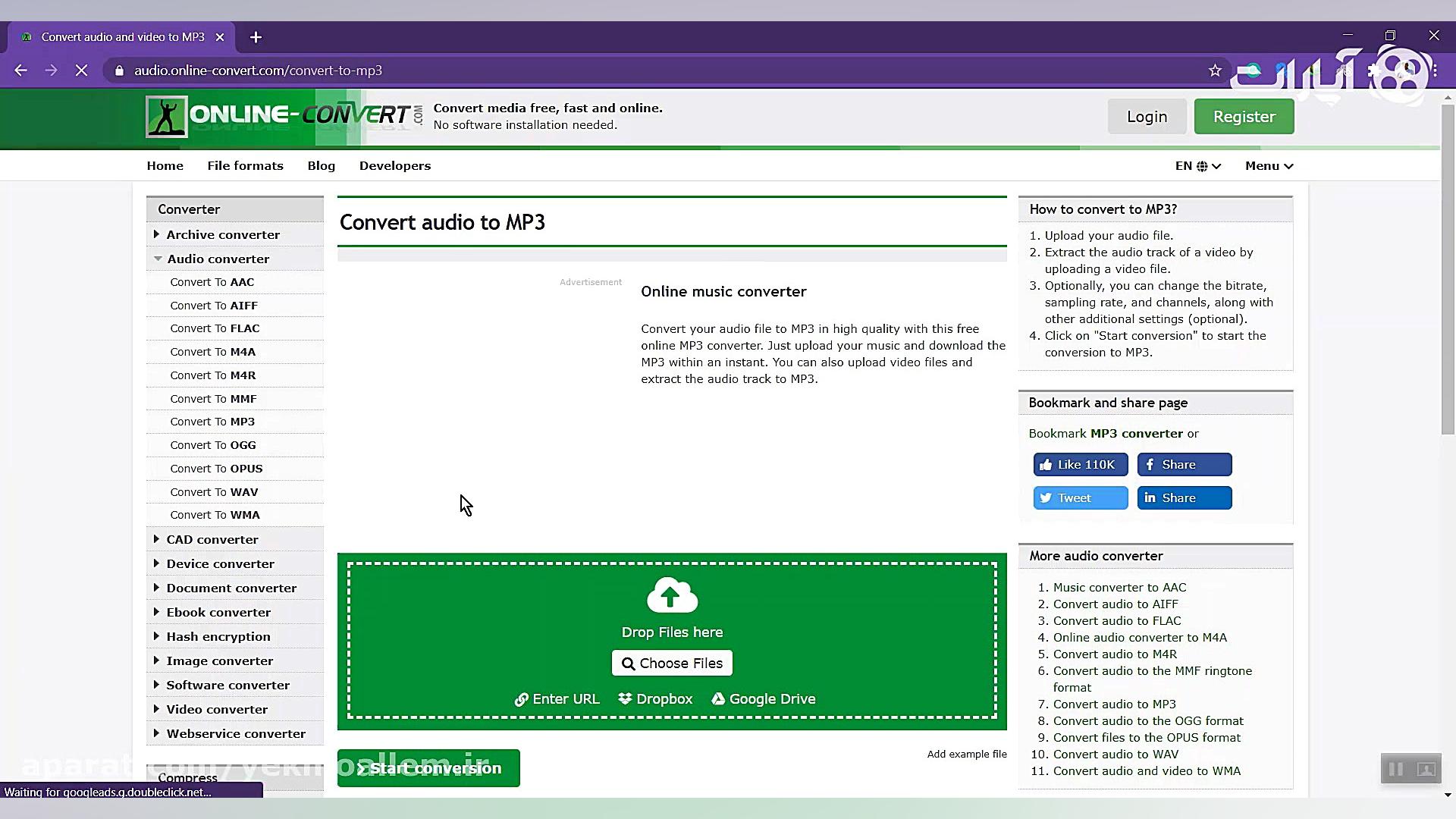Stop page loading with X button

81,71
